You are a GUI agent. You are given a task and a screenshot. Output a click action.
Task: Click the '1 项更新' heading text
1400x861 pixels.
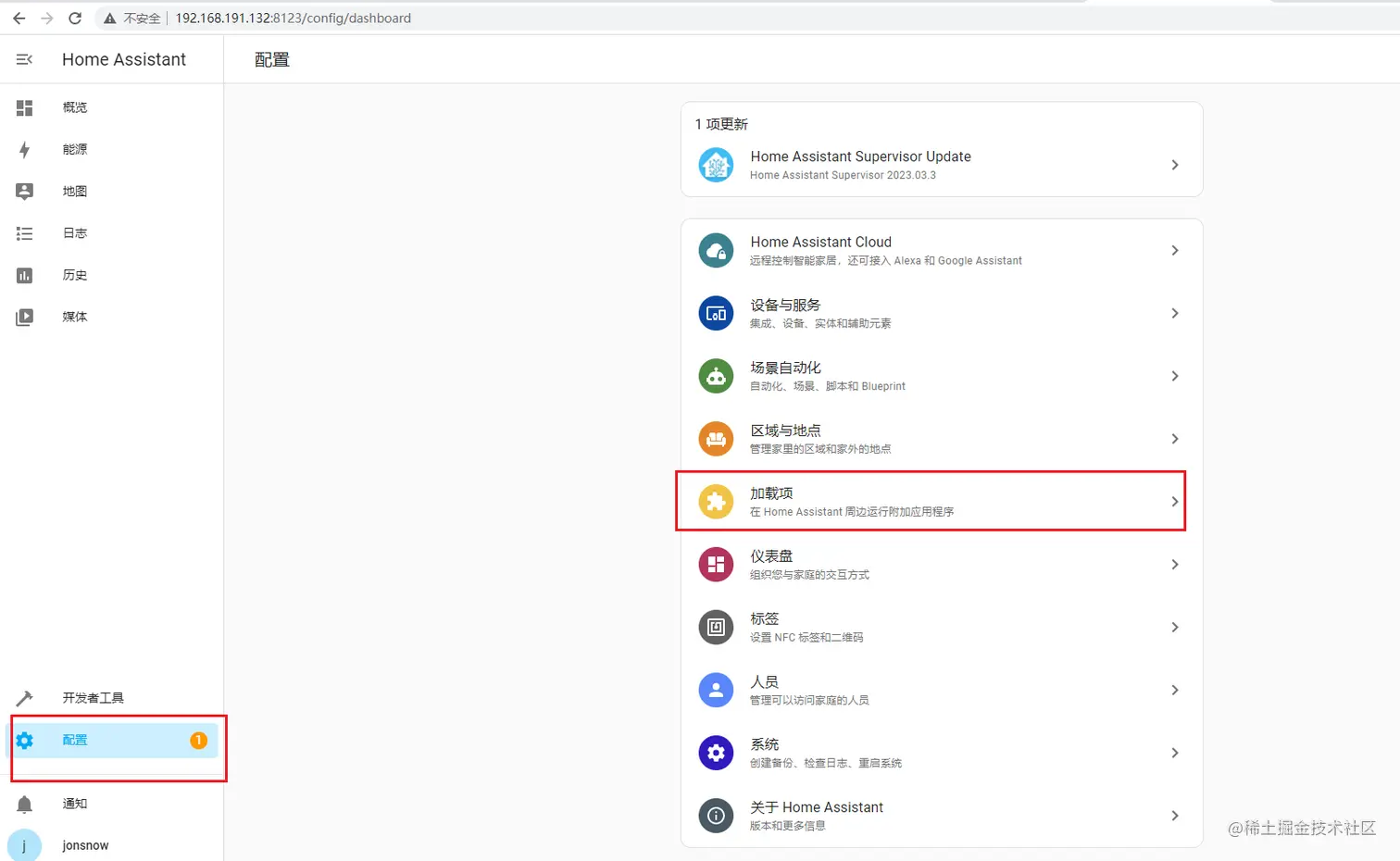[x=721, y=124]
